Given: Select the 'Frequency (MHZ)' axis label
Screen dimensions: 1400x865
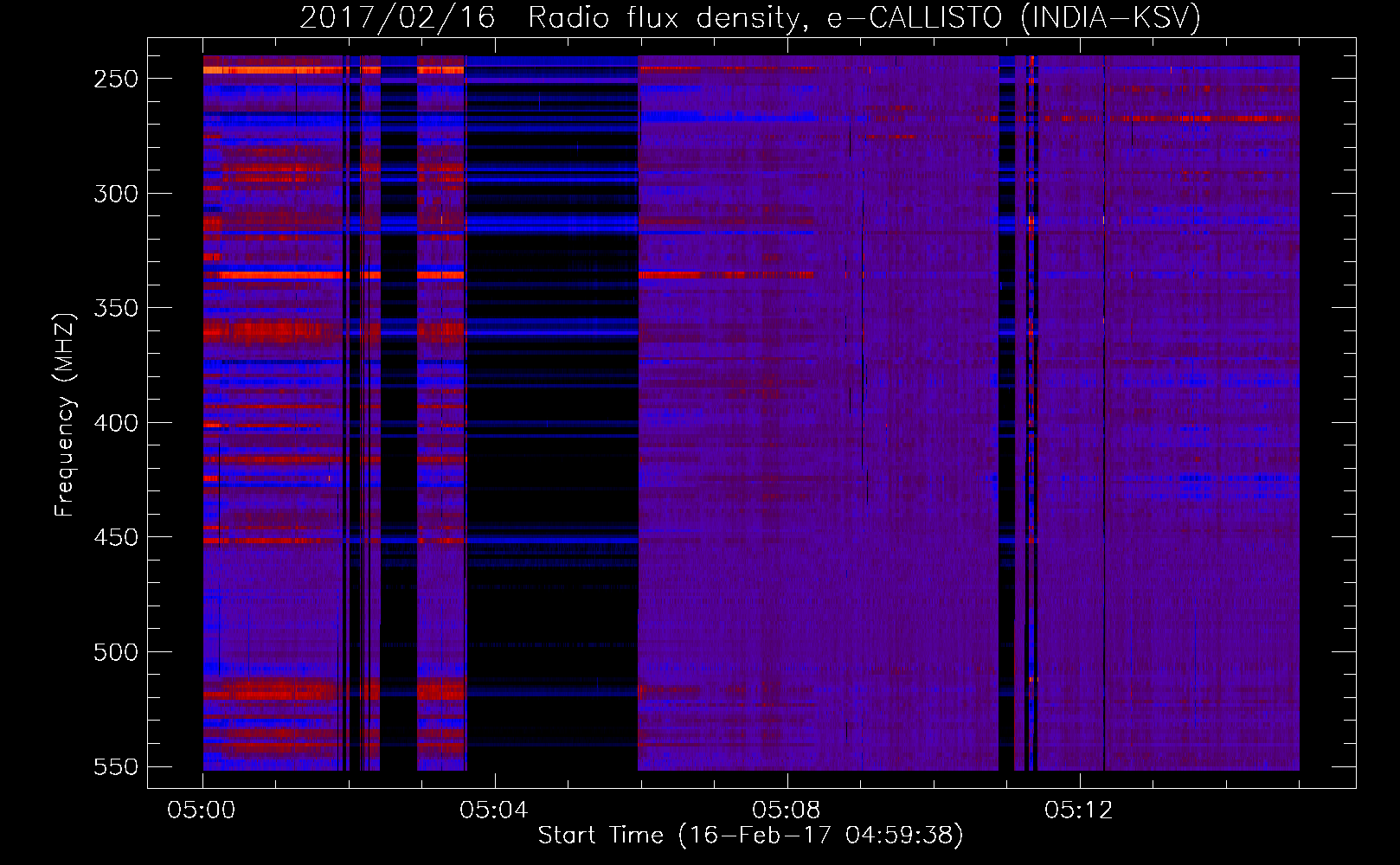Looking at the screenshot, I should coord(64,414).
